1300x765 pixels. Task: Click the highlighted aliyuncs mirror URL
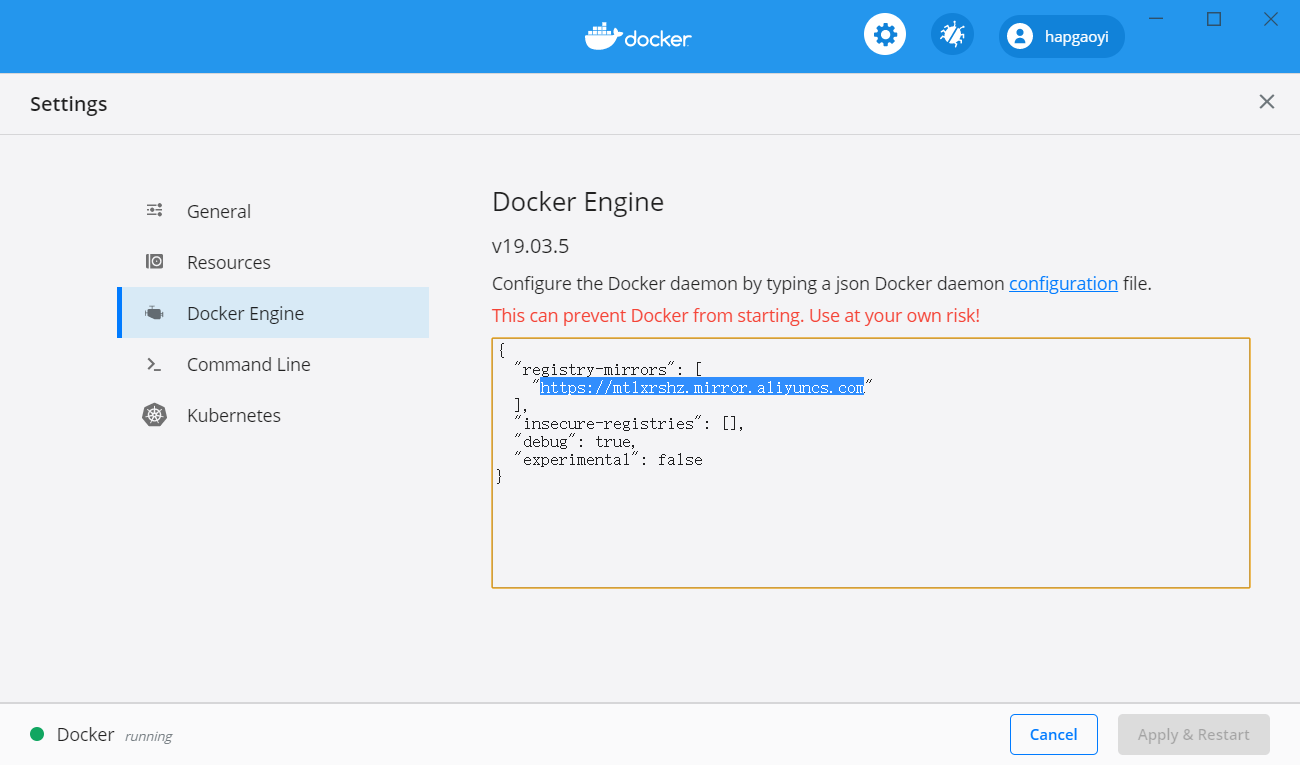pyautogui.click(x=702, y=387)
